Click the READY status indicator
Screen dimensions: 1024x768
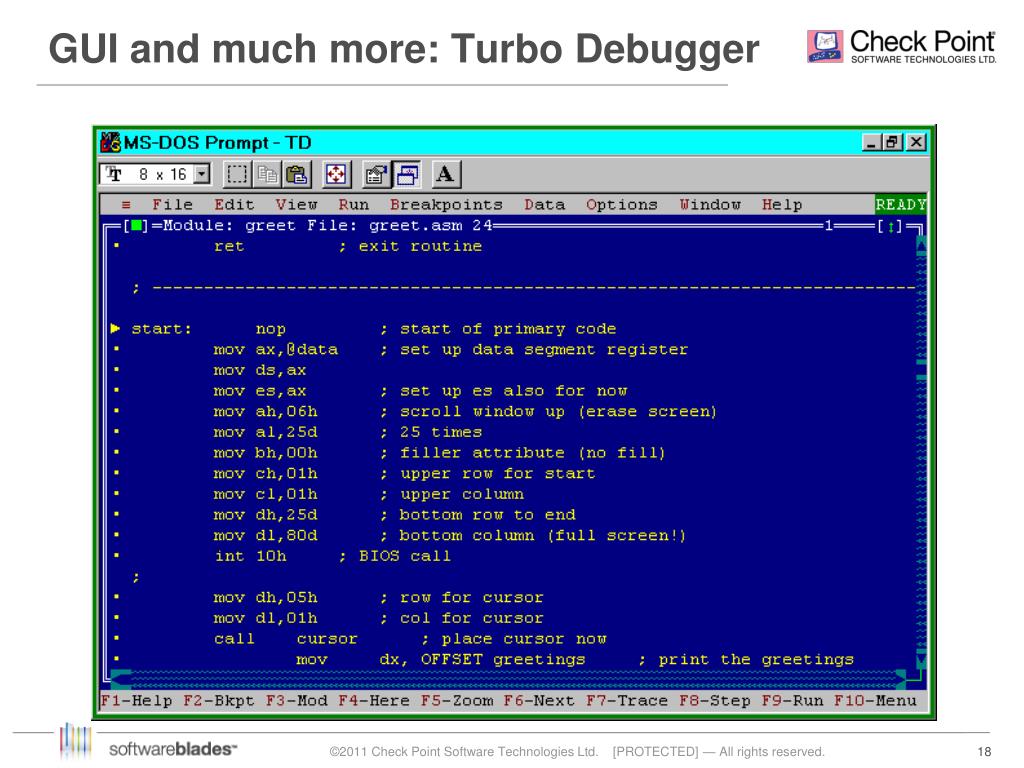(x=901, y=205)
